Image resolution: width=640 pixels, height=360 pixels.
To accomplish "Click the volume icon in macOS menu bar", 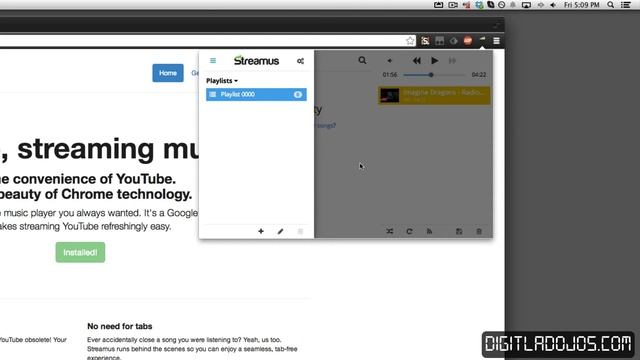I will point(553,5).
